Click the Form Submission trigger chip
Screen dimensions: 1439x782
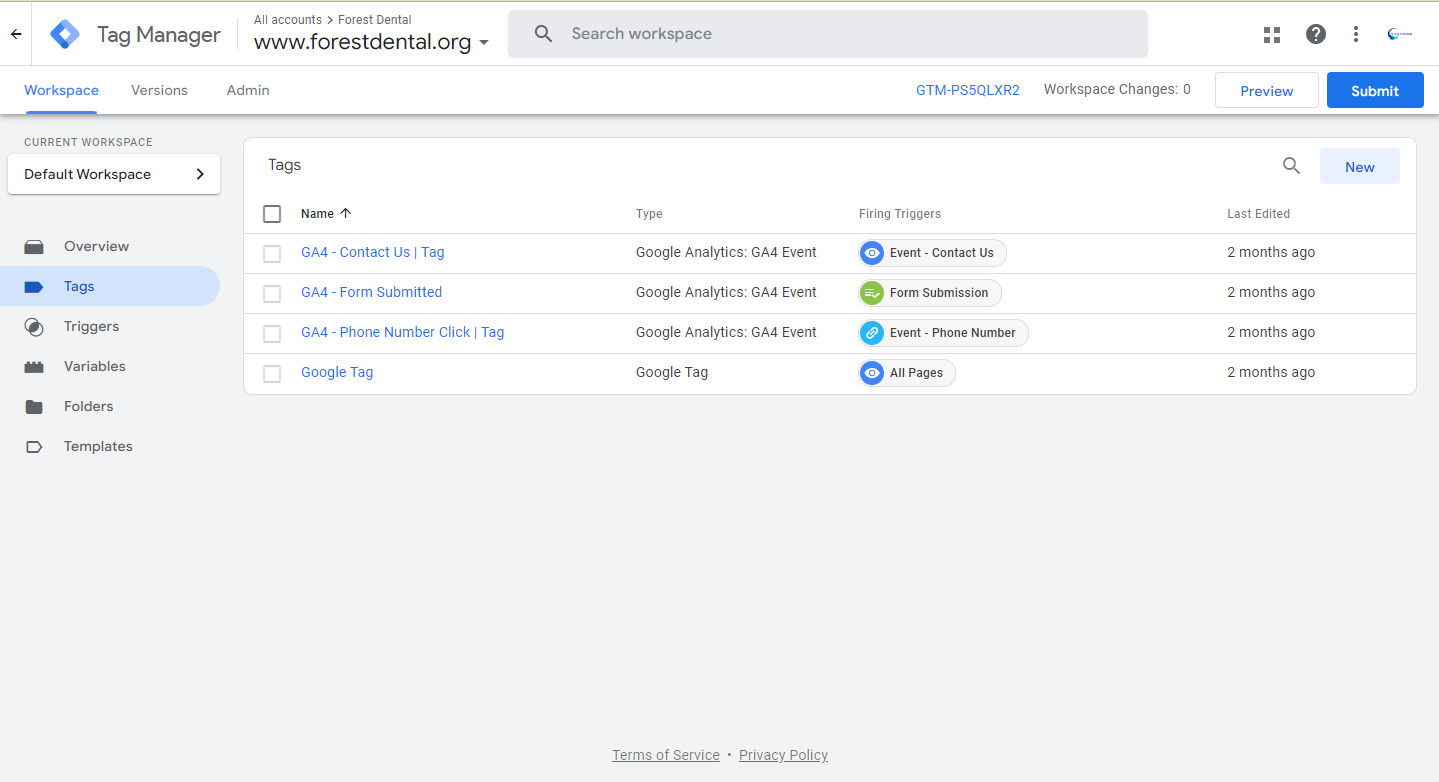tap(930, 293)
